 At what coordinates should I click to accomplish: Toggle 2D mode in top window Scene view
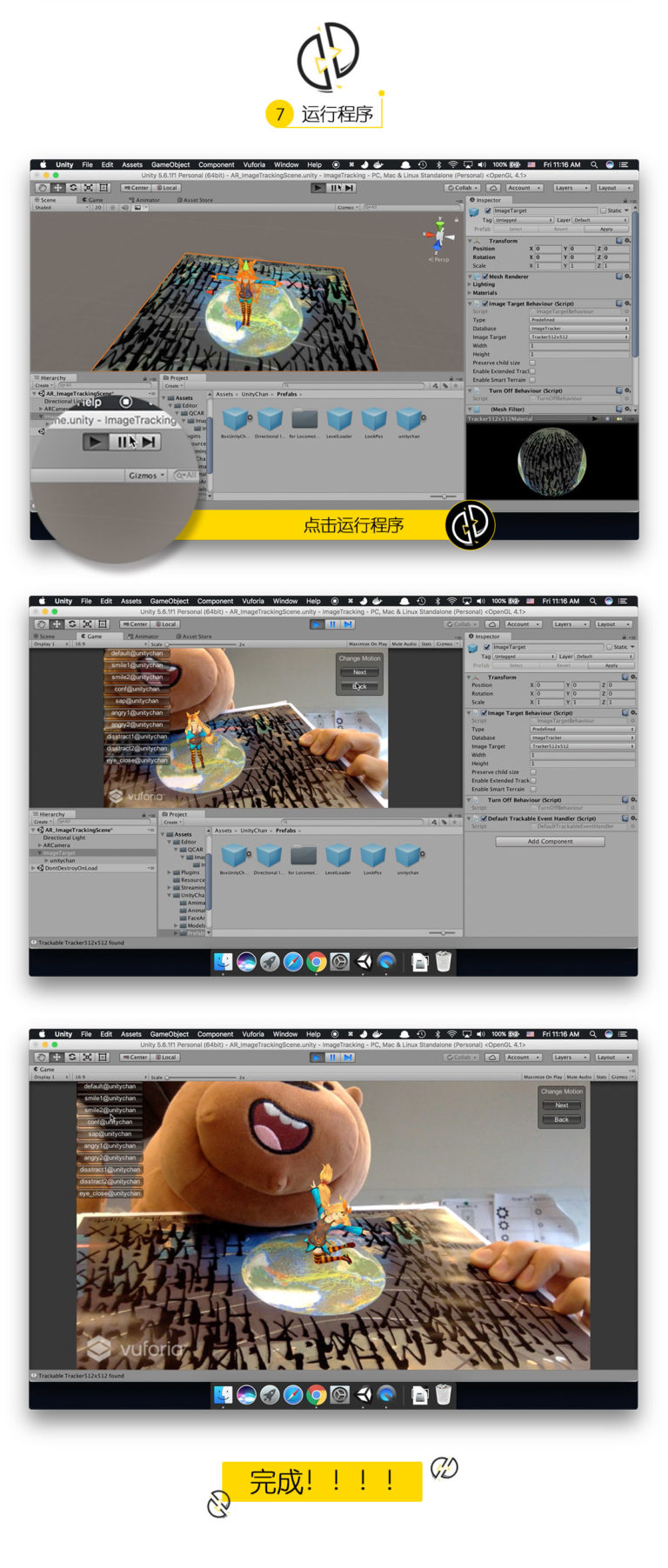pos(98,208)
